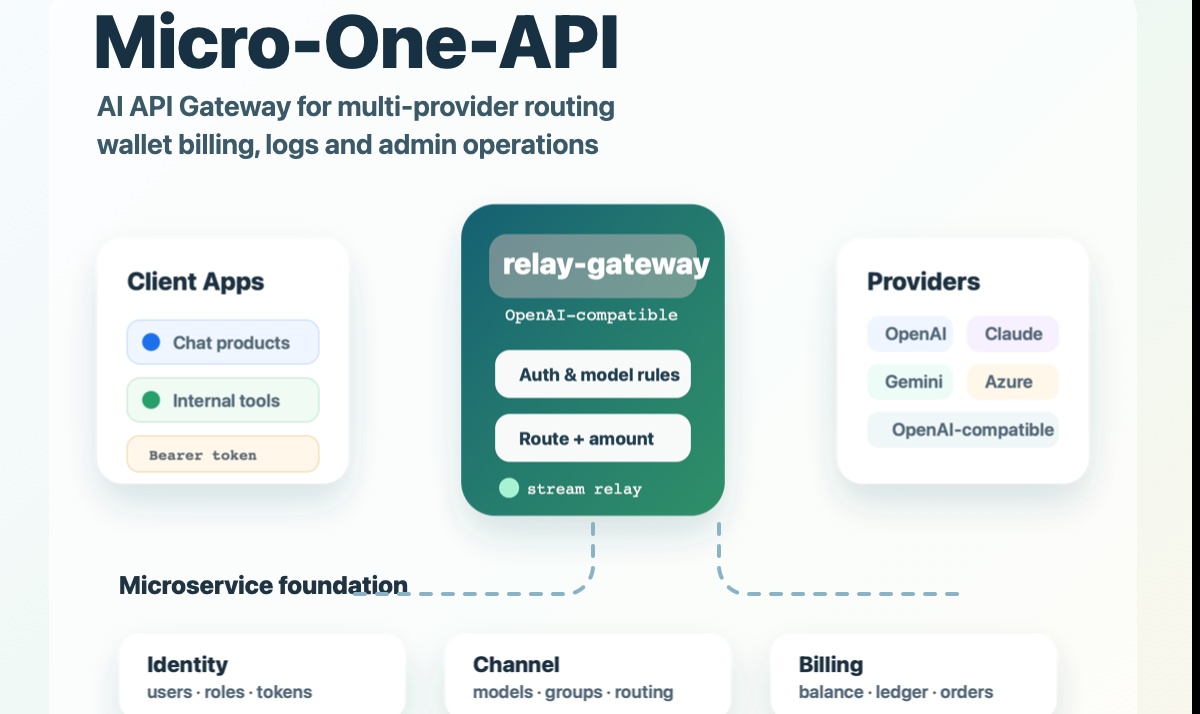The image size is (1200, 714).
Task: Select the Chat products chip
Action: click(223, 342)
